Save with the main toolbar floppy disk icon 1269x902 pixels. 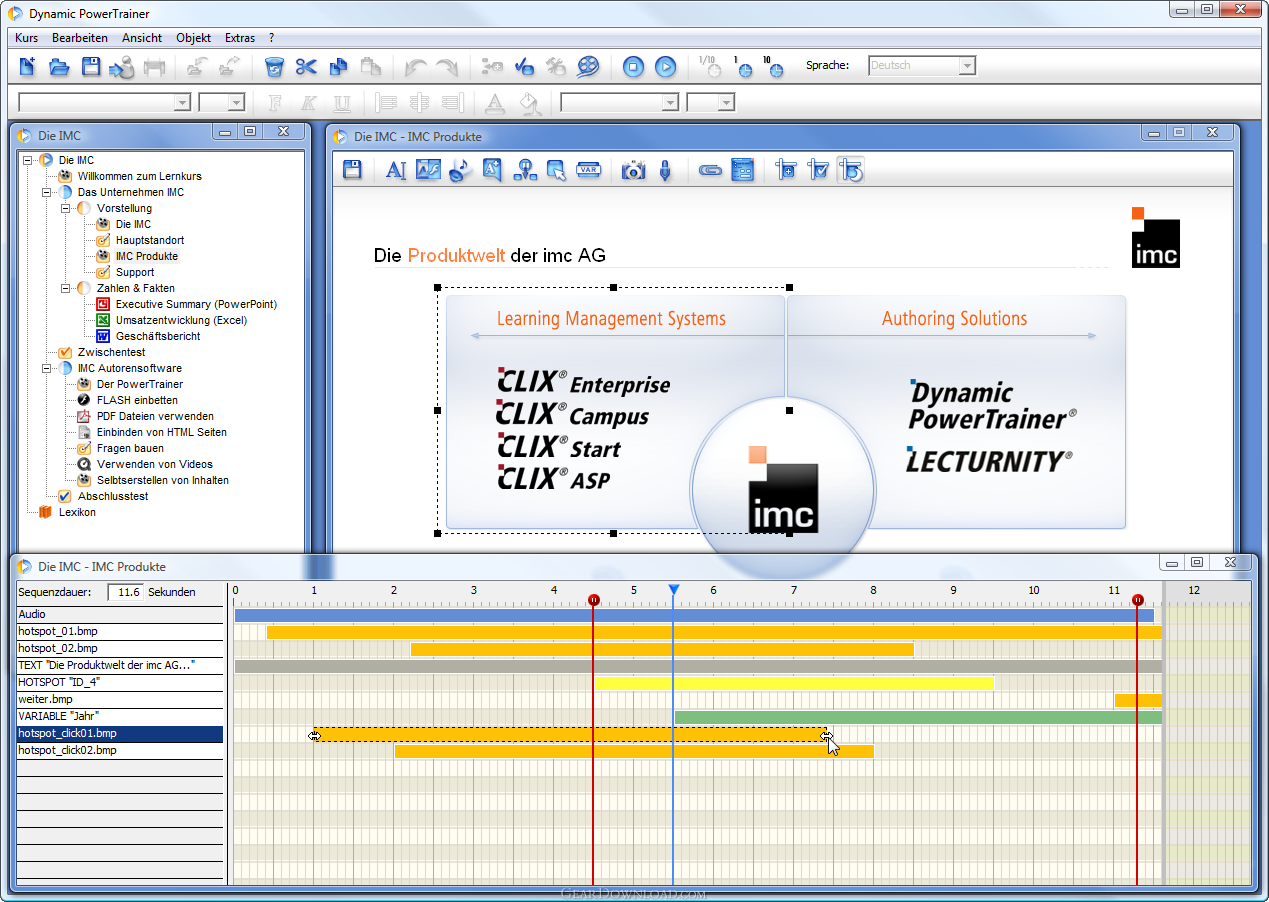tap(91, 67)
